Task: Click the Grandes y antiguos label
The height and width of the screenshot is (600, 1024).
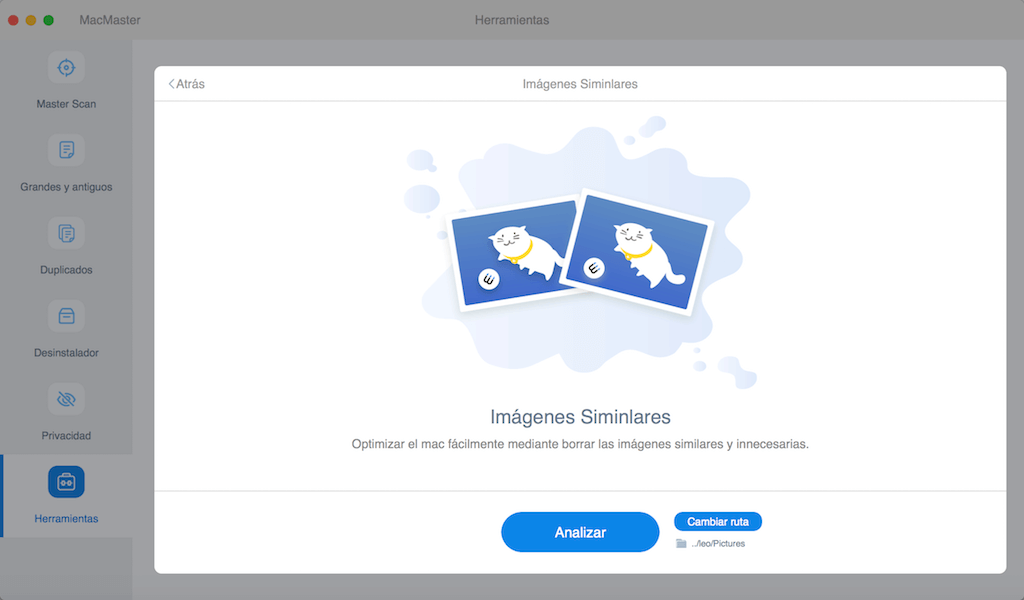Action: click(x=66, y=187)
